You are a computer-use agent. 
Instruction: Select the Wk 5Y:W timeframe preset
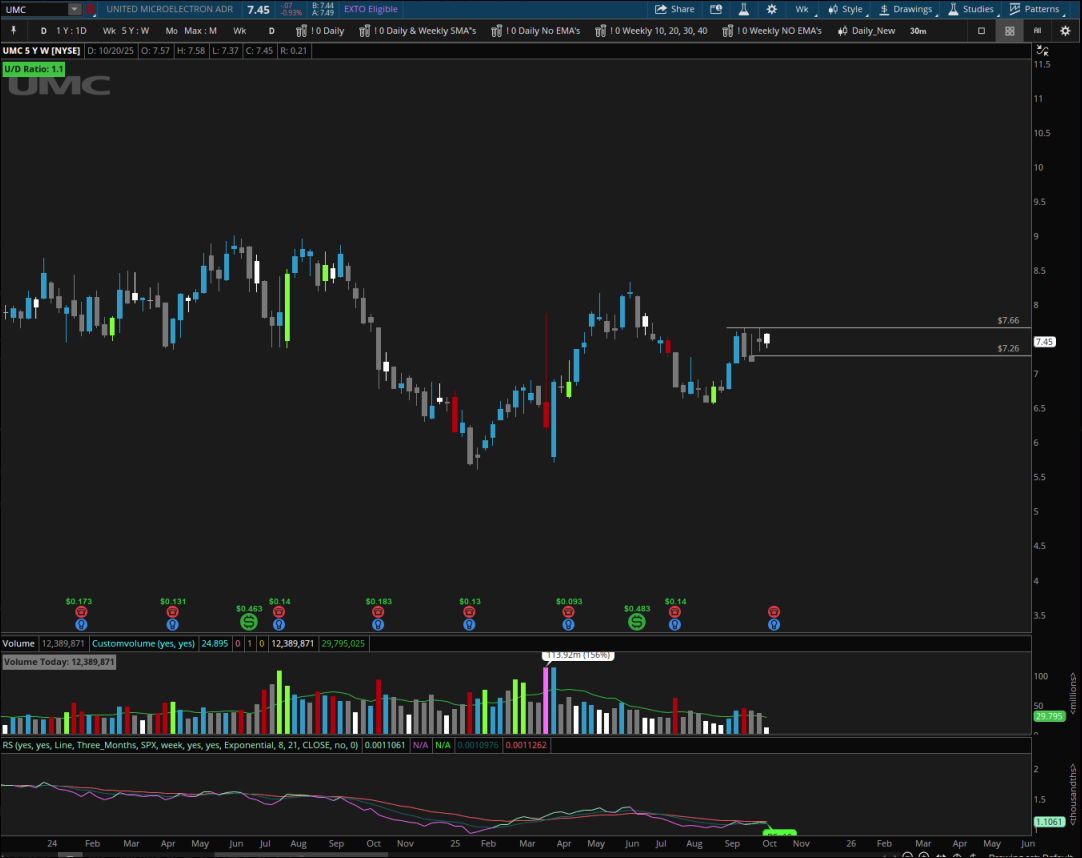pos(126,31)
